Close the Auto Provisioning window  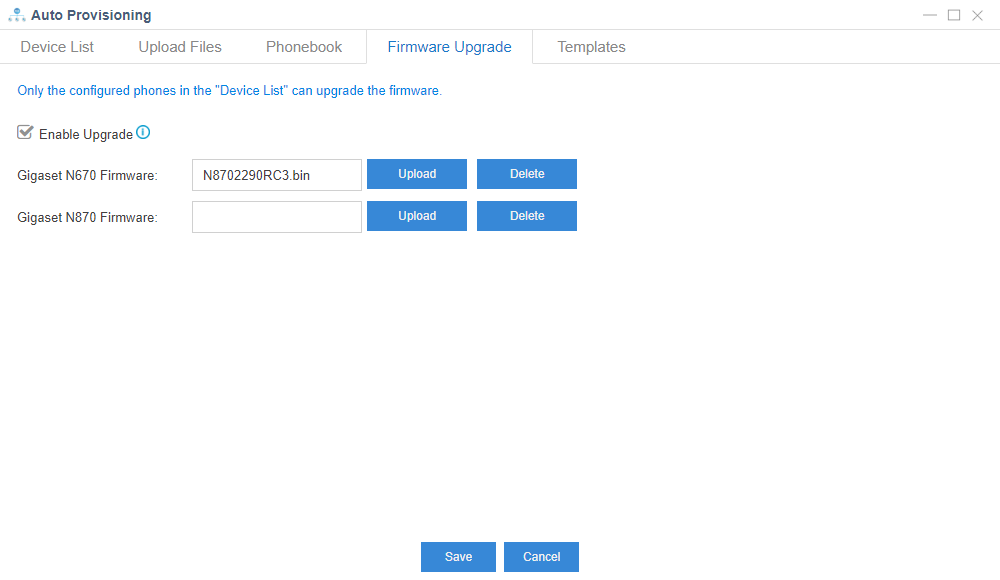[977, 15]
